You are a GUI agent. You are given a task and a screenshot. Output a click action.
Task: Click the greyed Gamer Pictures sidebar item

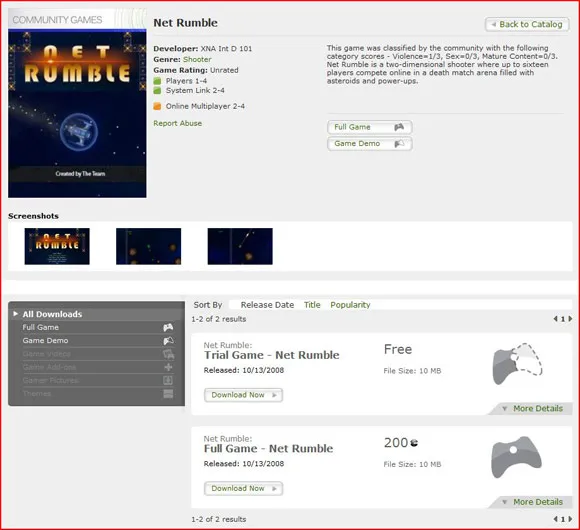pyautogui.click(x=51, y=380)
